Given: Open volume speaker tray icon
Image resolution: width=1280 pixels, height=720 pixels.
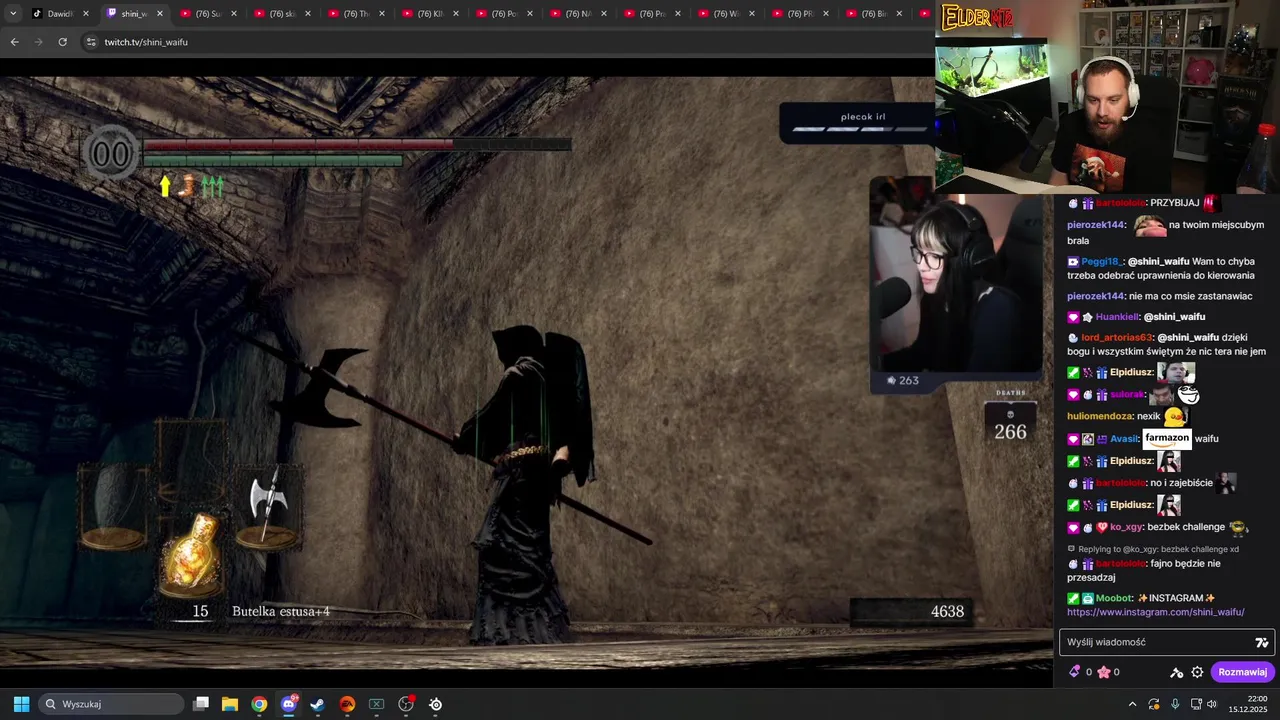Looking at the screenshot, I should [x=1212, y=704].
